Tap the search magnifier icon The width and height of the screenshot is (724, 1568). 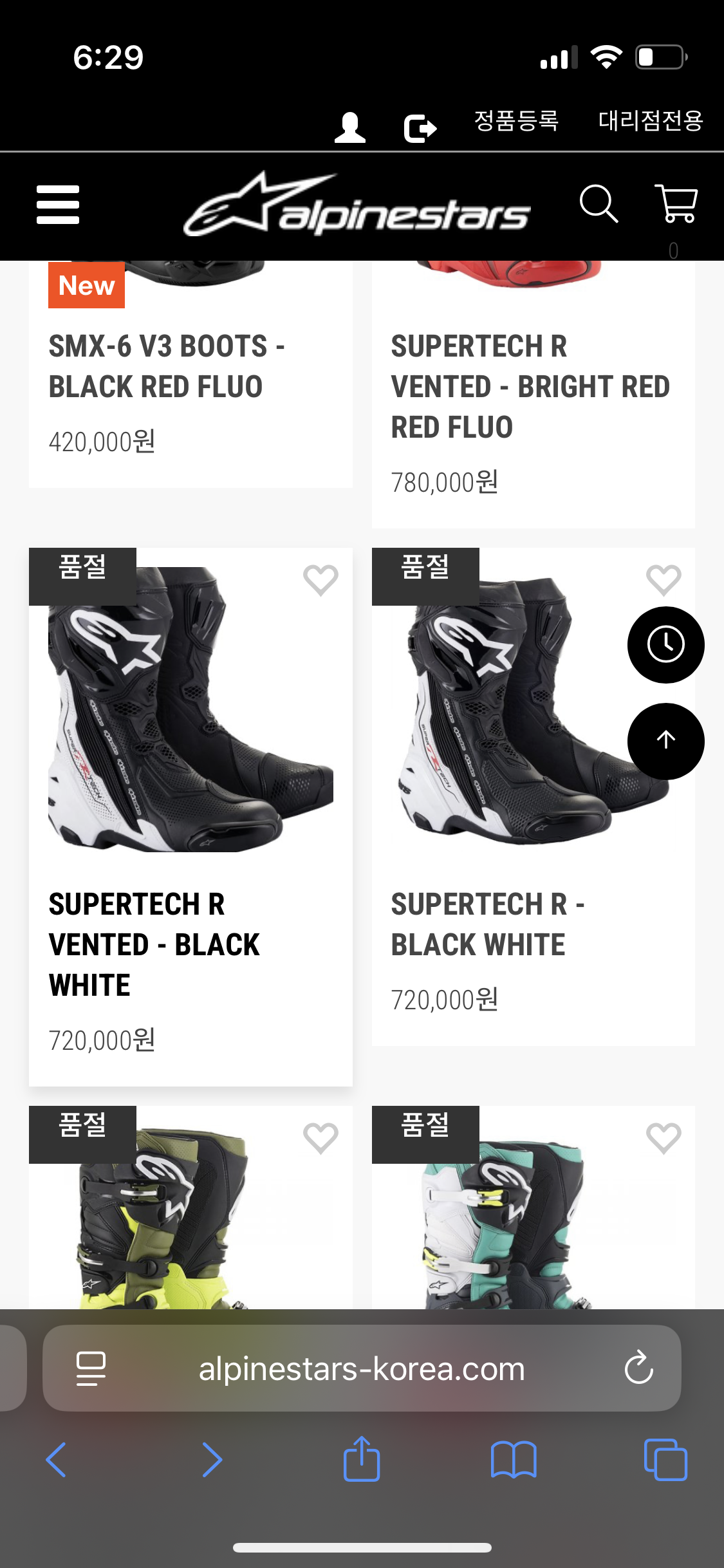pos(599,204)
